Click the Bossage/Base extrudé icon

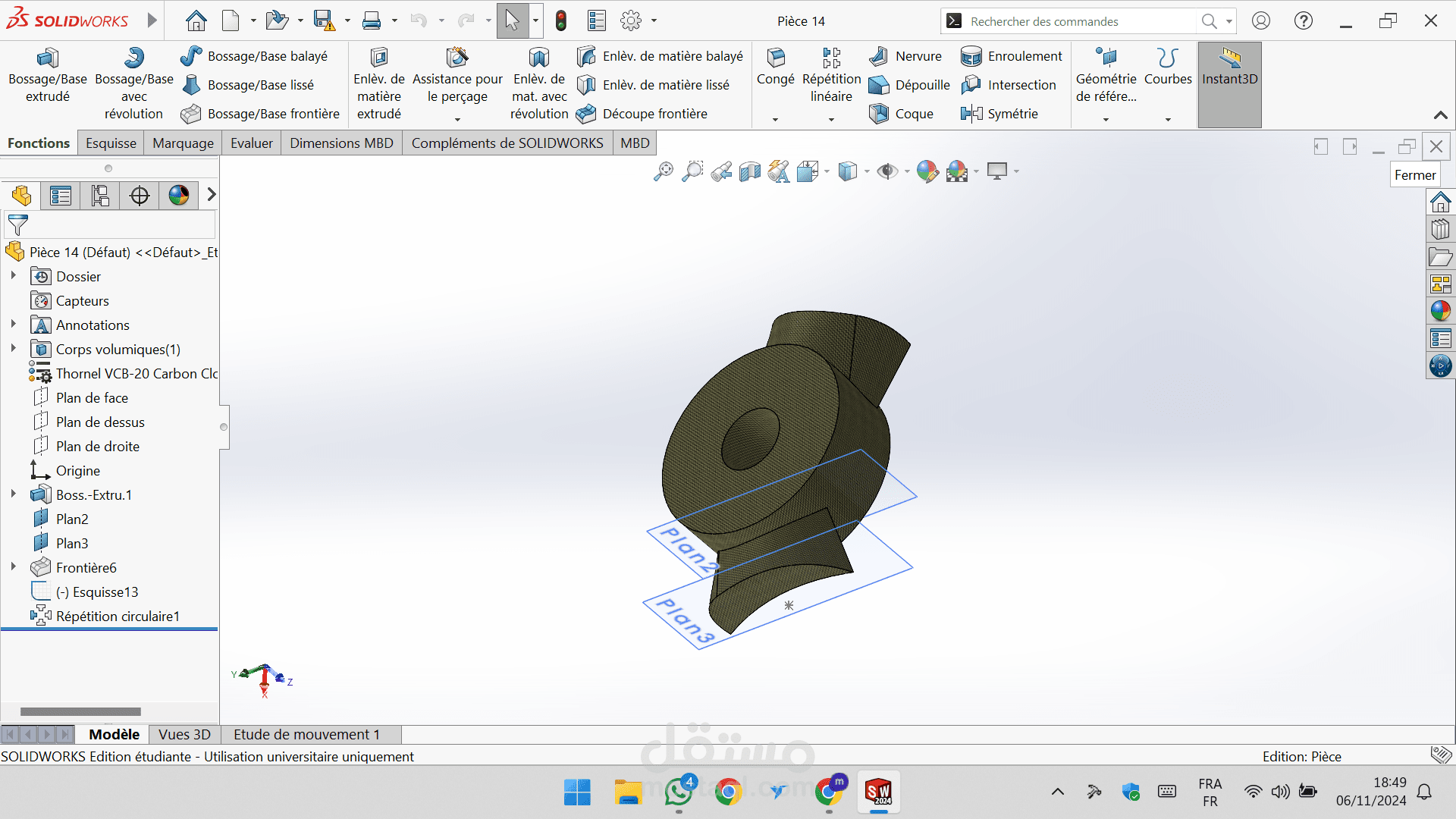47,58
